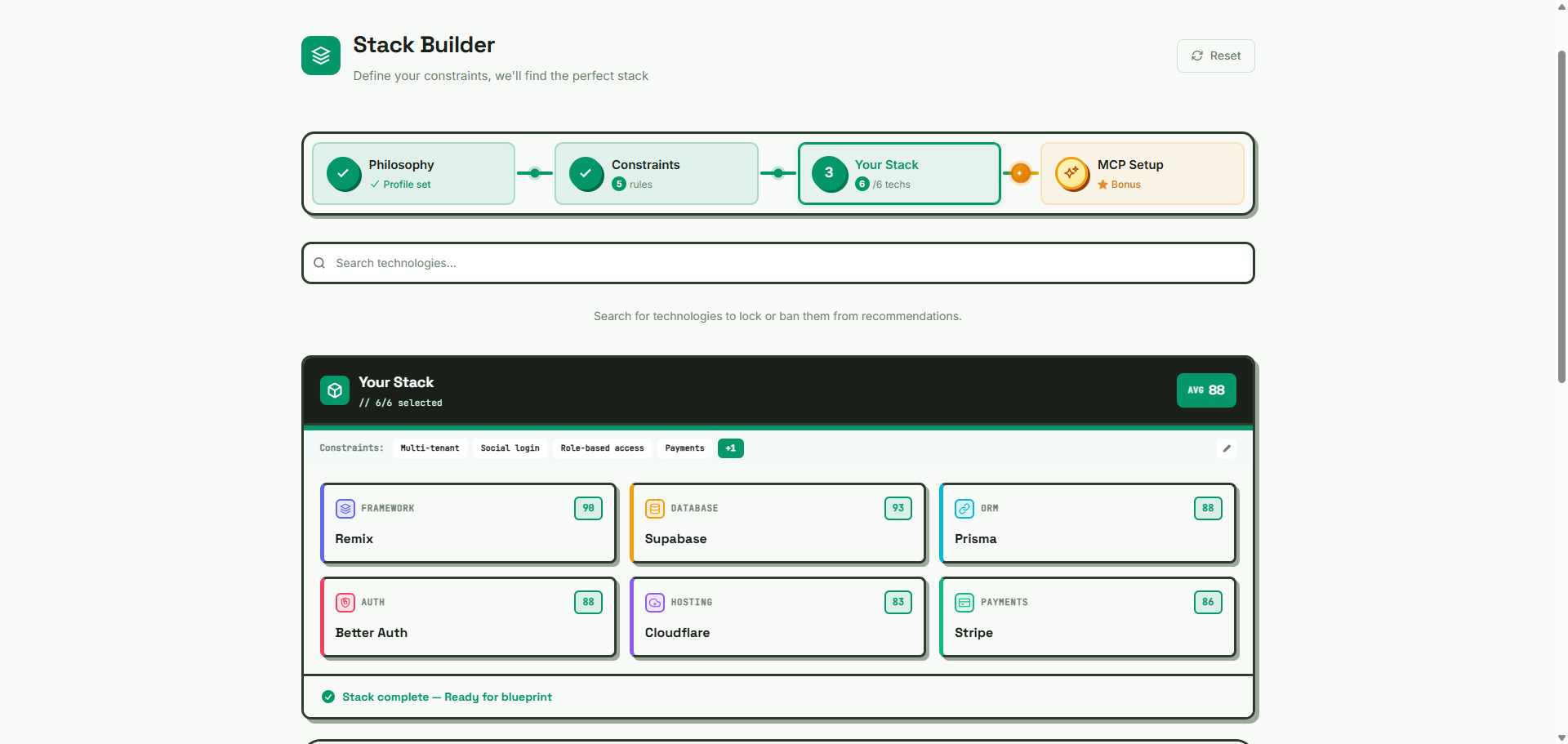This screenshot has width=1568, height=744.
Task: Select the Auth shield icon on Better Auth
Action: tap(345, 602)
